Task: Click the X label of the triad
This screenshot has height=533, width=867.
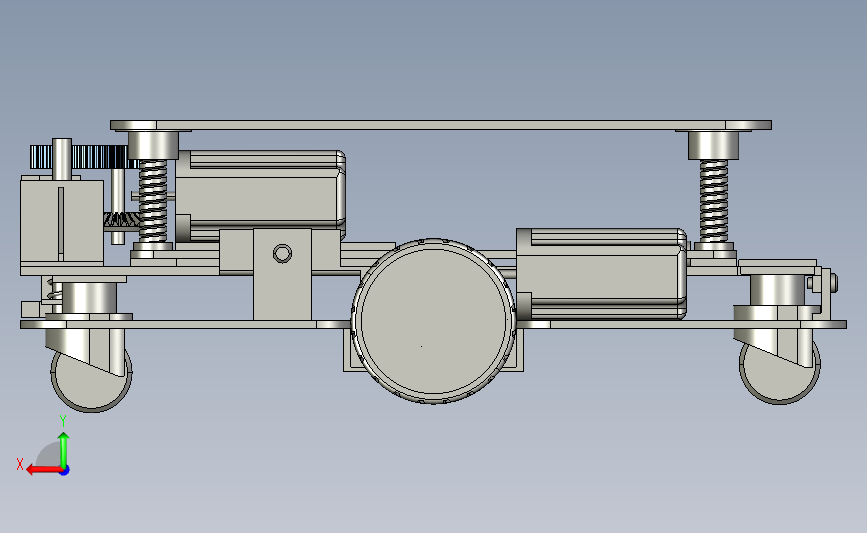Action: [20, 464]
